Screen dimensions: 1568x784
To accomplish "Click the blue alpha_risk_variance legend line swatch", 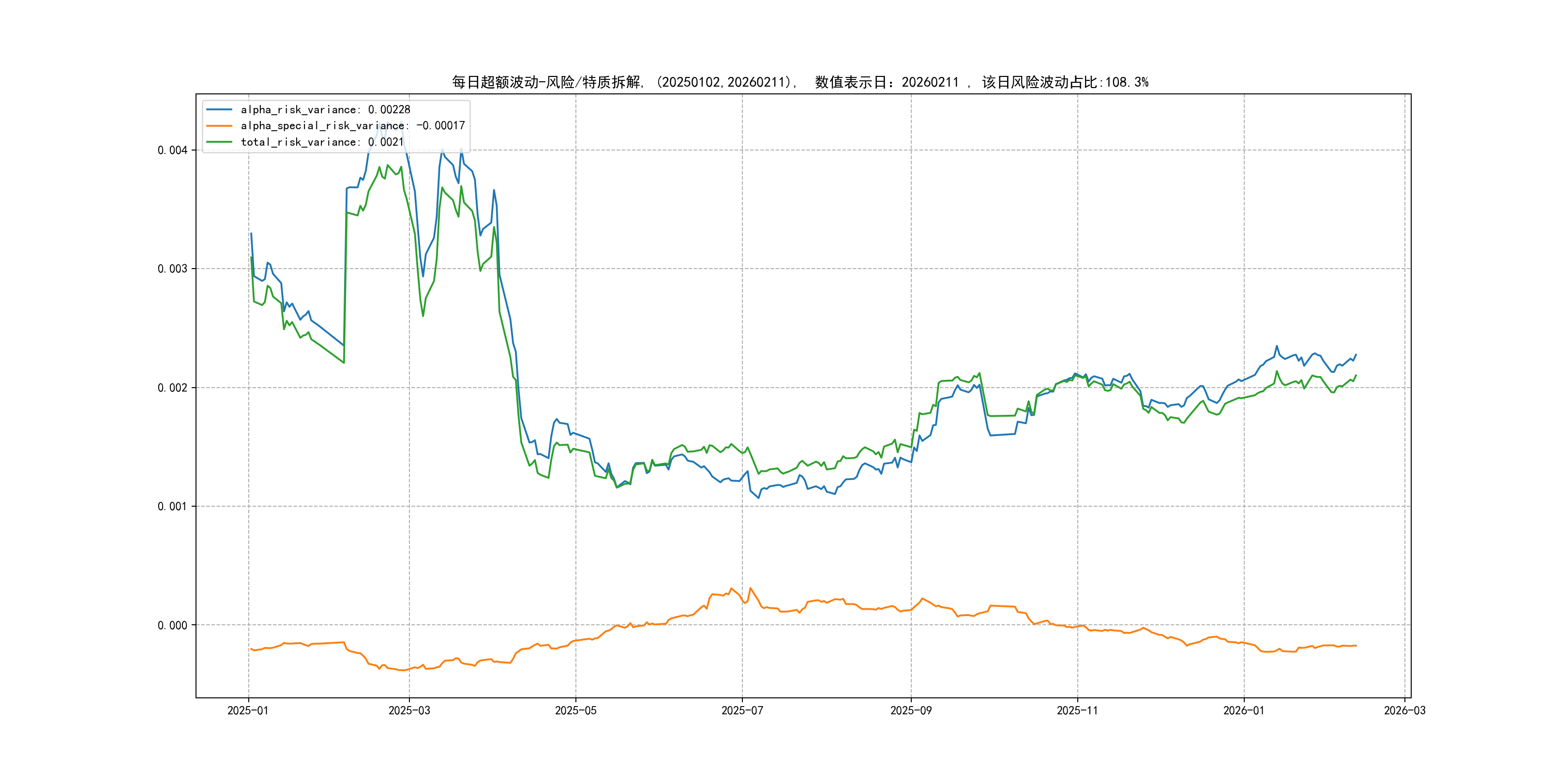I will coord(219,109).
